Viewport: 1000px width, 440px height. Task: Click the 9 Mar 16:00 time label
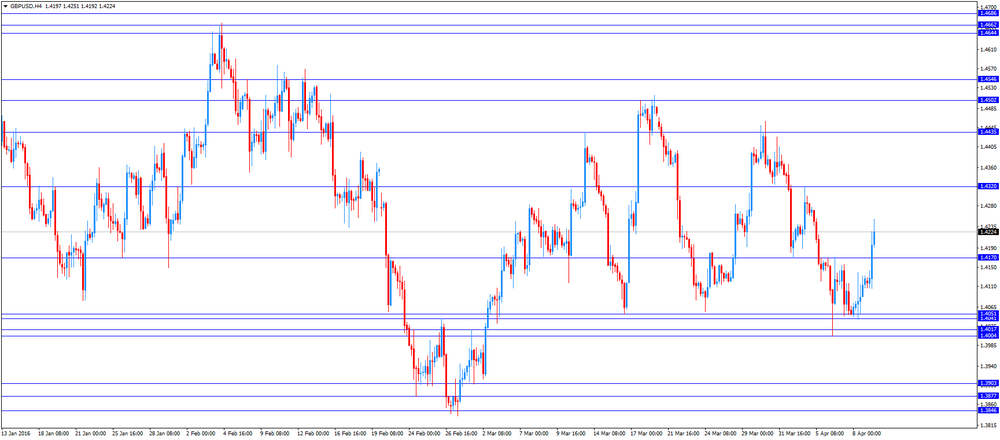[x=571, y=432]
